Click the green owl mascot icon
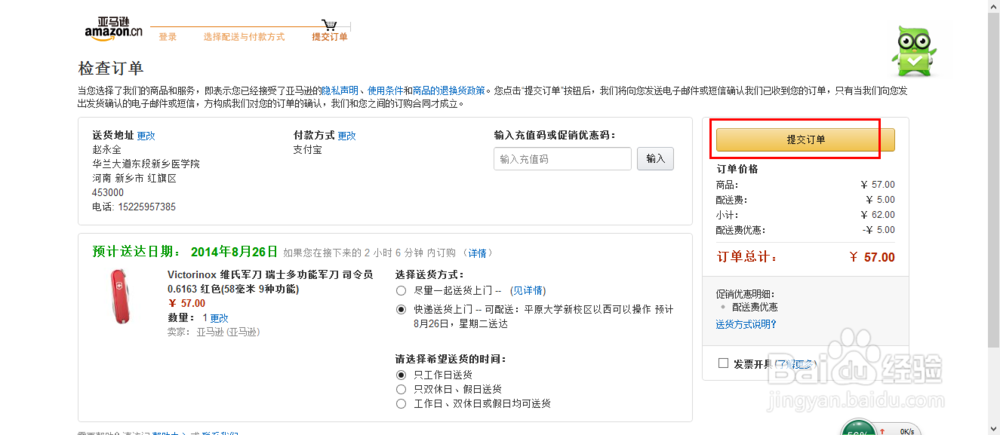This screenshot has width=1000, height=435. tap(913, 51)
